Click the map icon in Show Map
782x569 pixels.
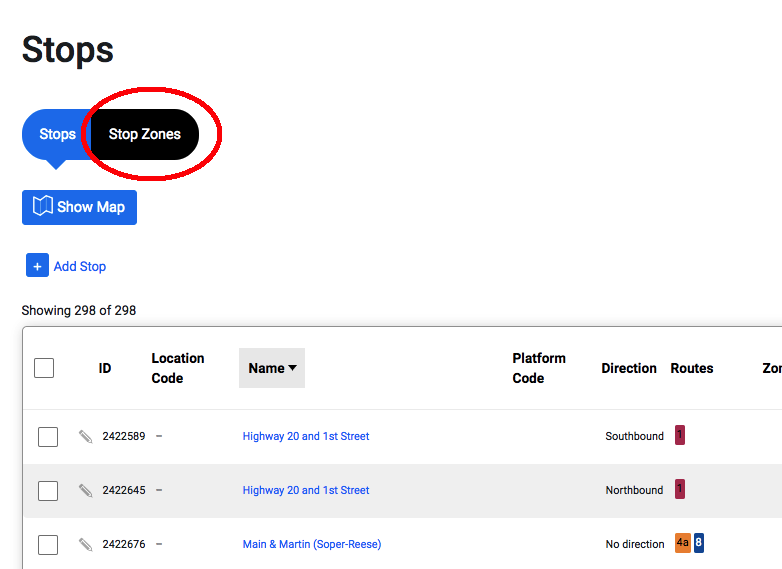(x=43, y=206)
